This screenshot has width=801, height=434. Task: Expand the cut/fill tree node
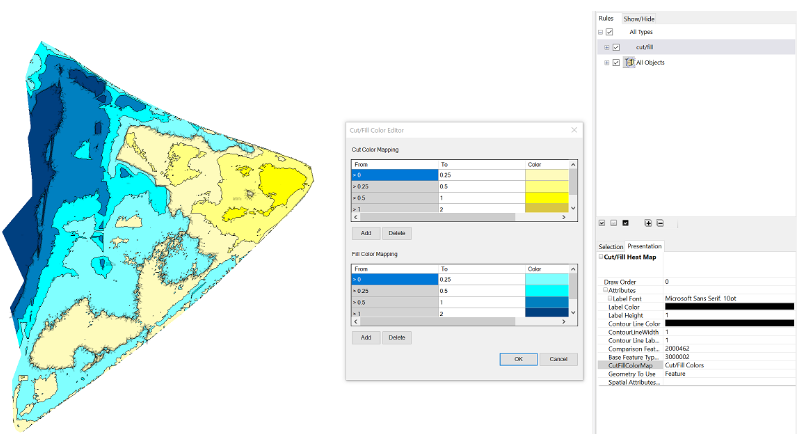tap(606, 47)
